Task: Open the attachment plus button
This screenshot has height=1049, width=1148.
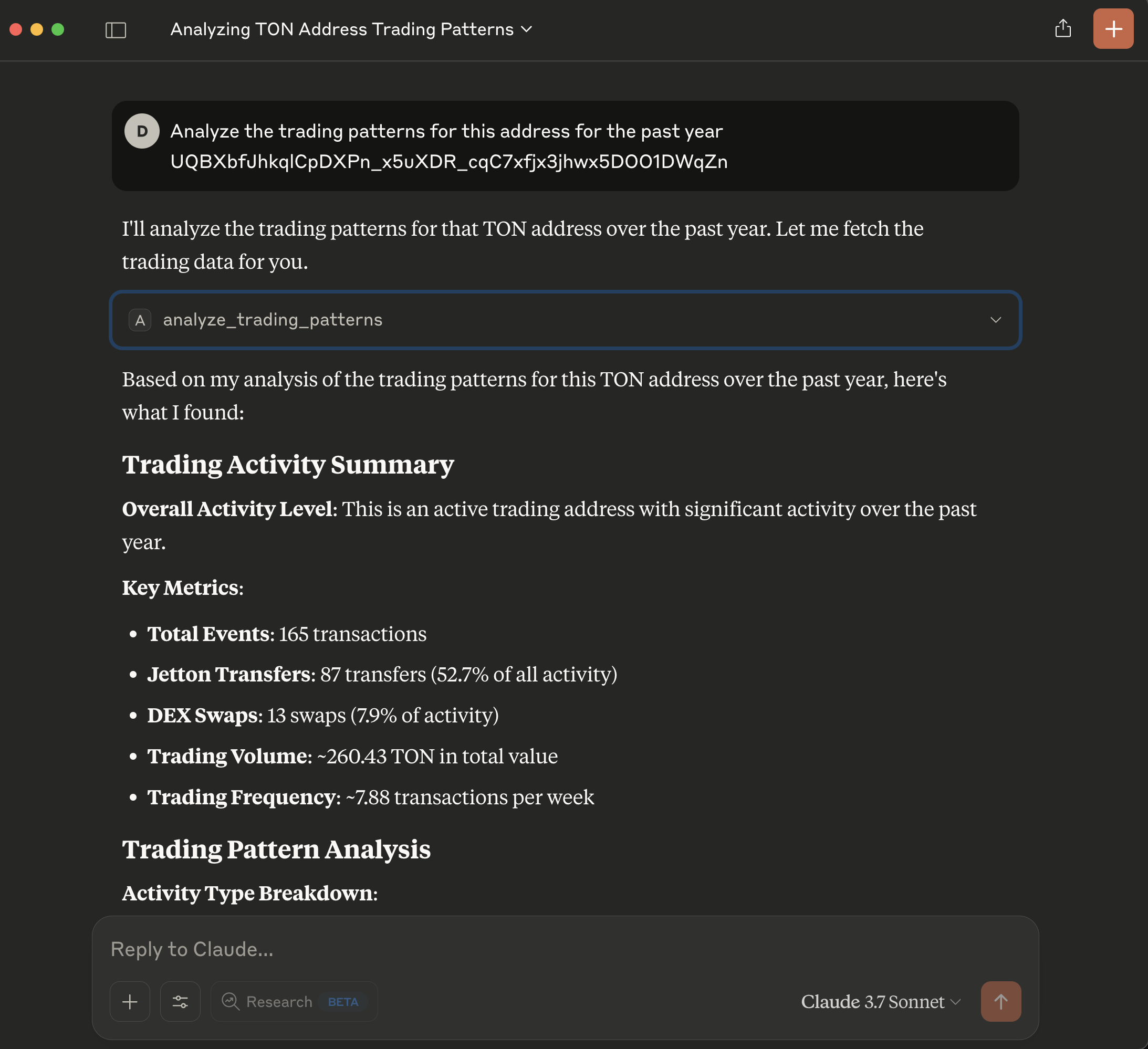Action: (x=130, y=1001)
